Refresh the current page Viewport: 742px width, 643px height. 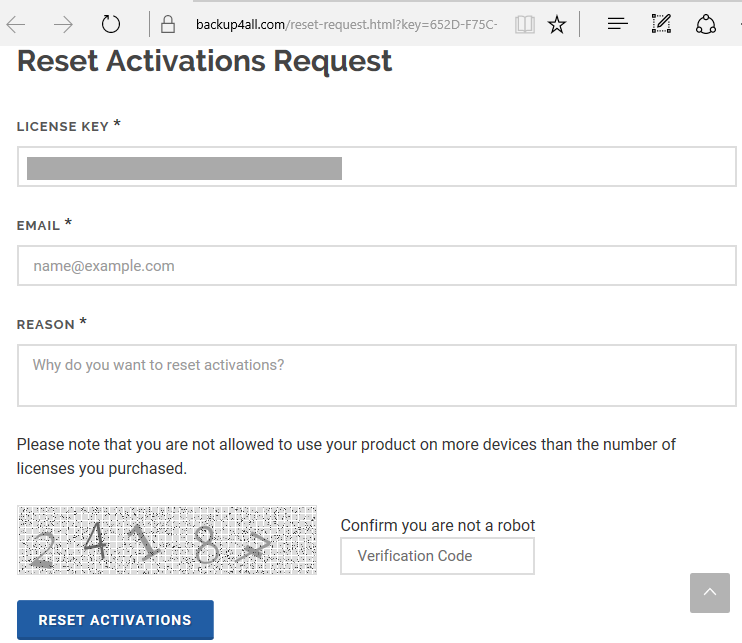click(111, 24)
